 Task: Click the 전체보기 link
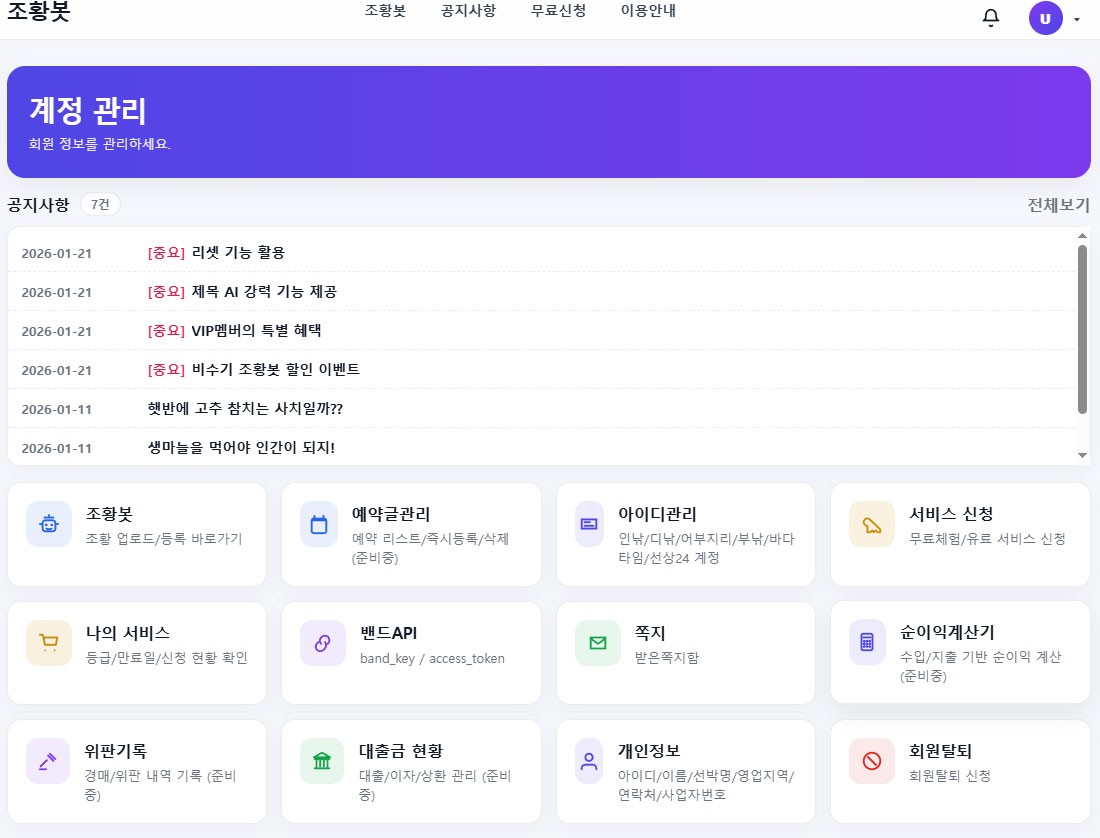coord(1059,205)
